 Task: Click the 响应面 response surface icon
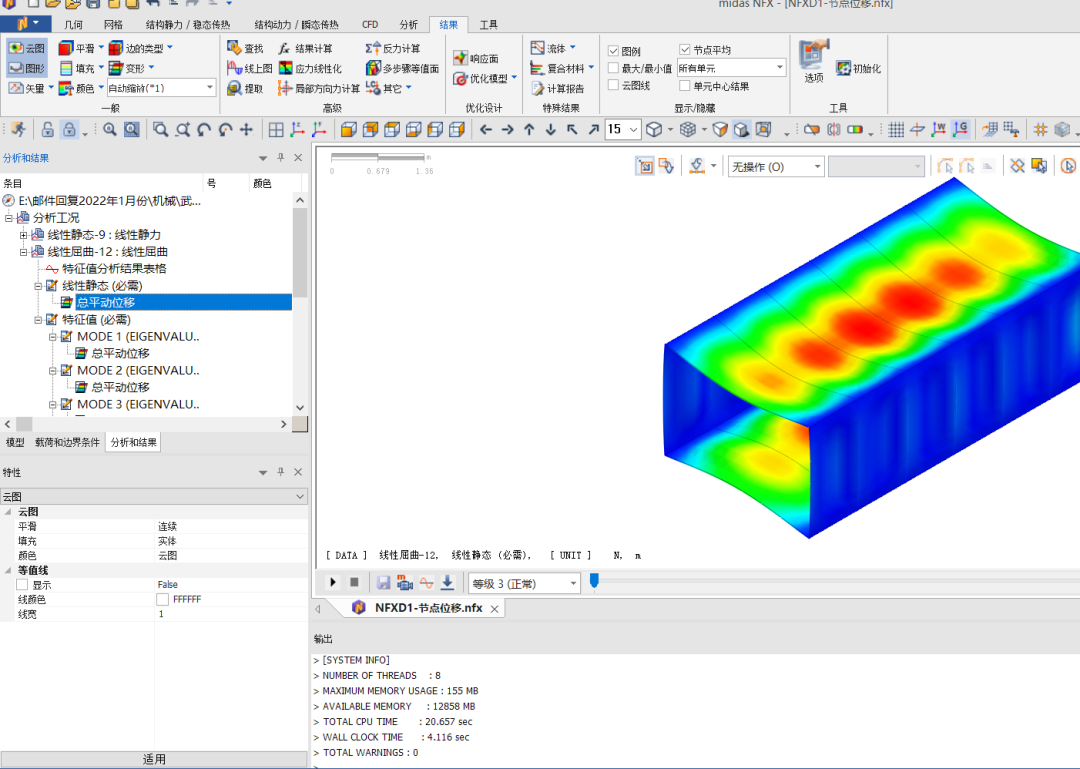pyautogui.click(x=476, y=59)
